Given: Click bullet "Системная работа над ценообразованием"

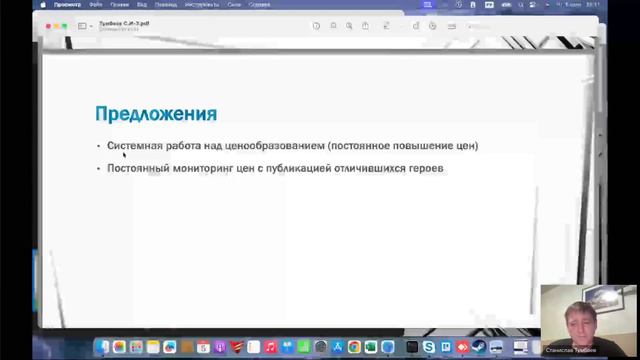Looking at the screenshot, I should (x=293, y=146).
